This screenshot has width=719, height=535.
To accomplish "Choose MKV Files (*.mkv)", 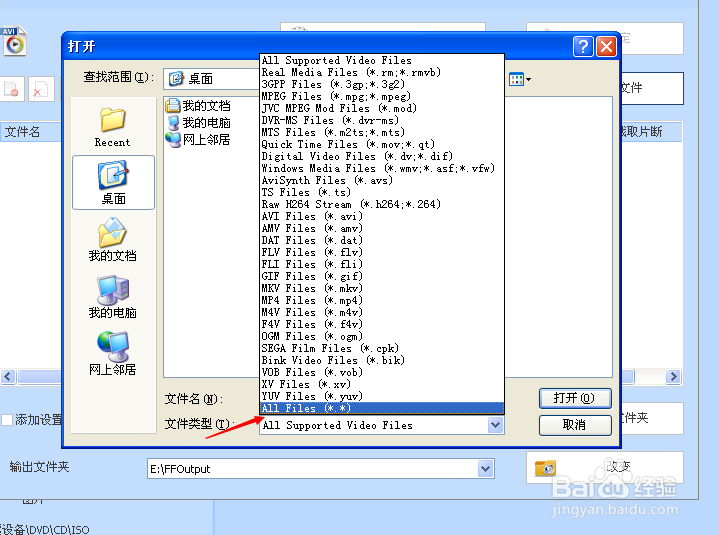I will tap(382, 288).
